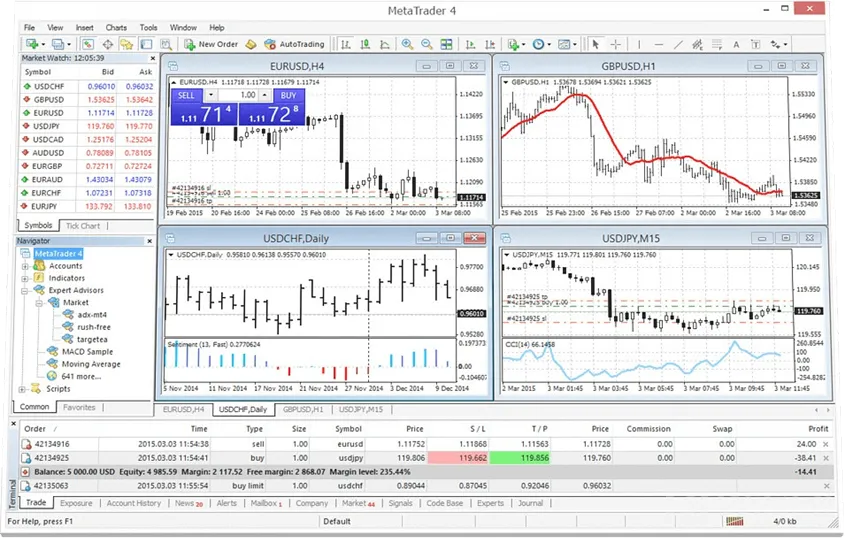Viewport: 845px width, 543px height.
Task: Click the green 119.856 take profit cell
Action: click(520, 458)
